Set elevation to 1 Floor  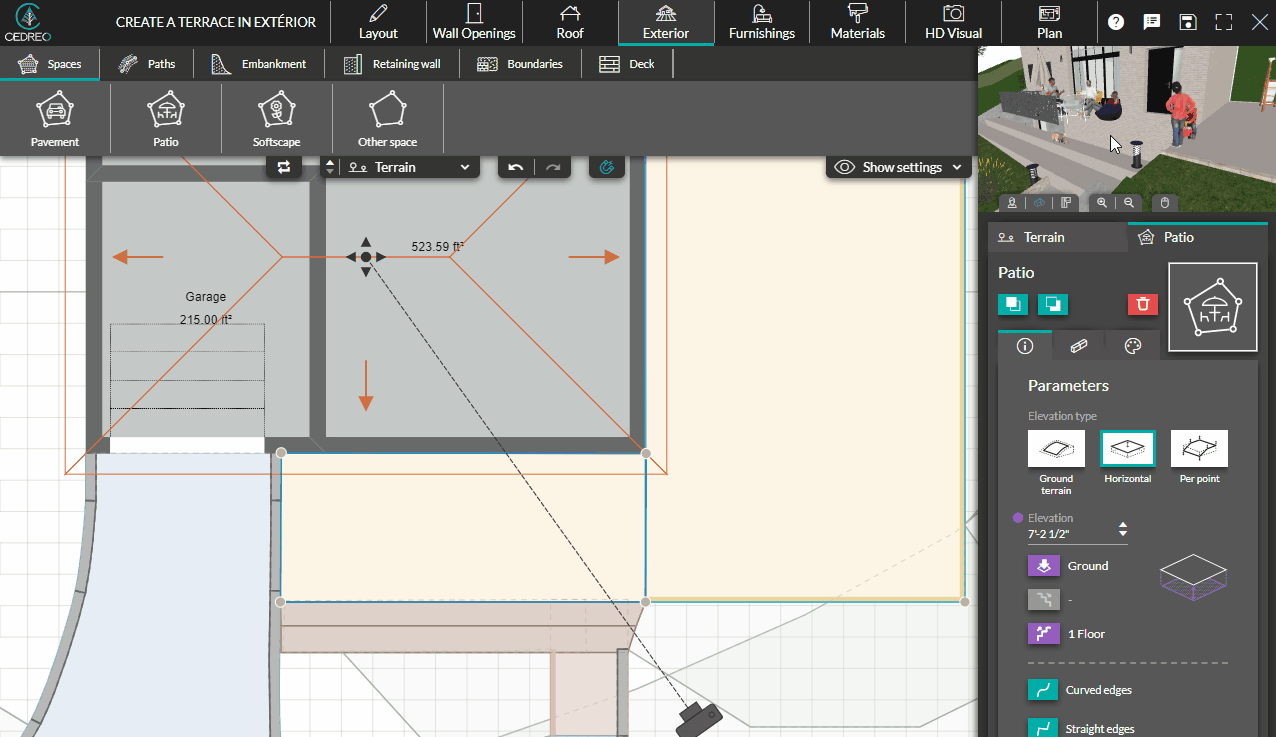click(x=1043, y=634)
